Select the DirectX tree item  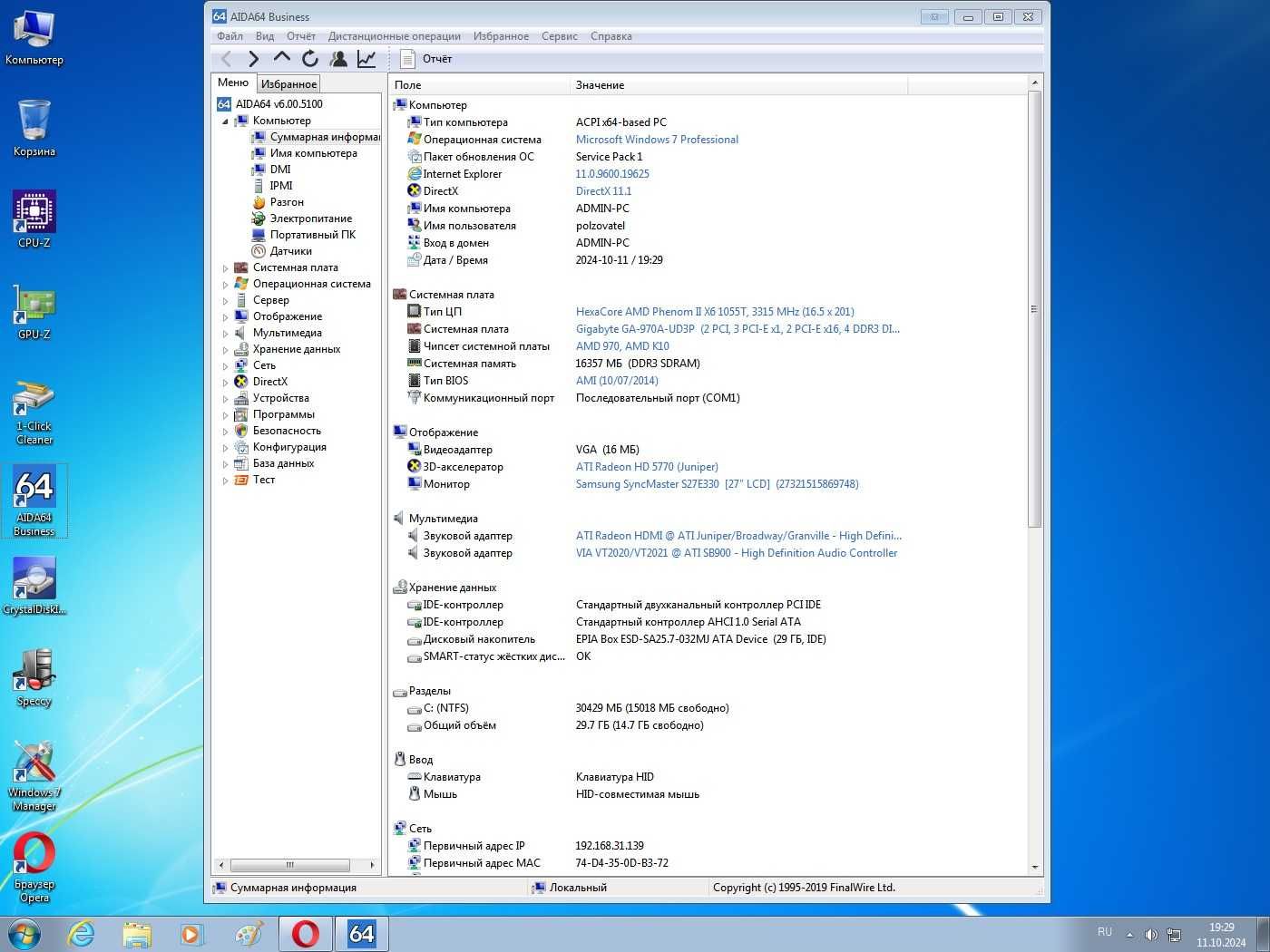(x=269, y=382)
